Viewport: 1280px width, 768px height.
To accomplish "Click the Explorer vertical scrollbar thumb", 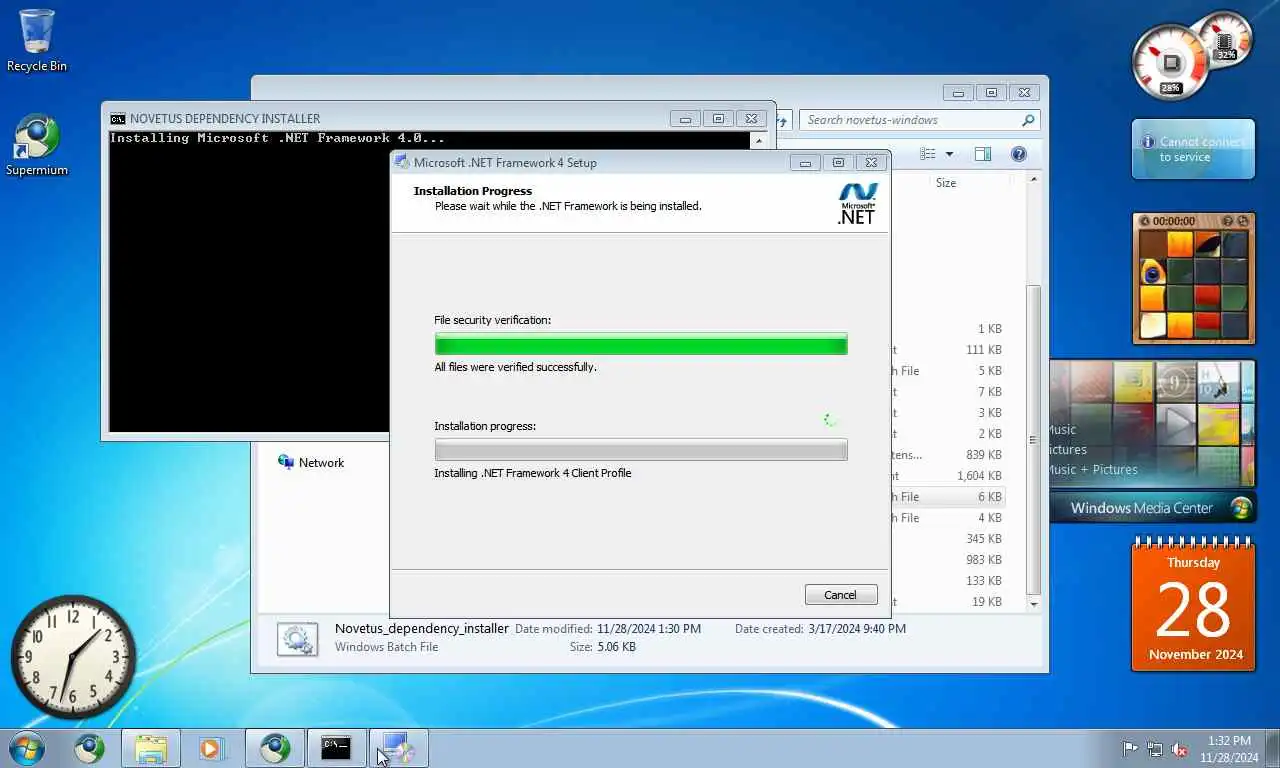I will (1034, 440).
